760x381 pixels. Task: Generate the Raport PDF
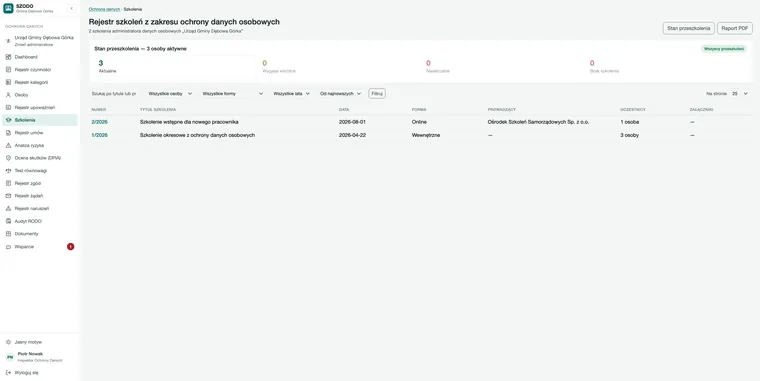(735, 28)
